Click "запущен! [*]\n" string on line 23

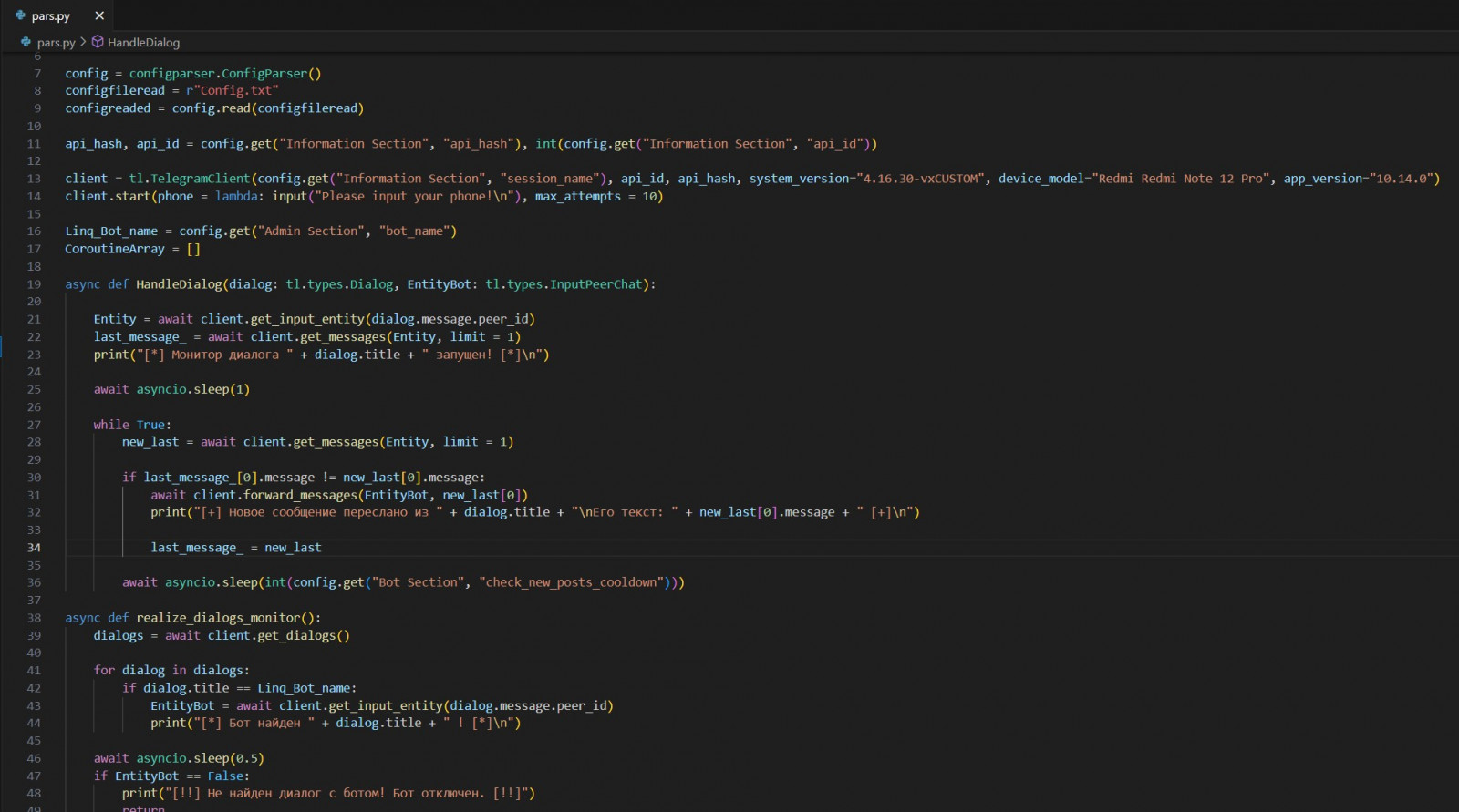tap(481, 355)
